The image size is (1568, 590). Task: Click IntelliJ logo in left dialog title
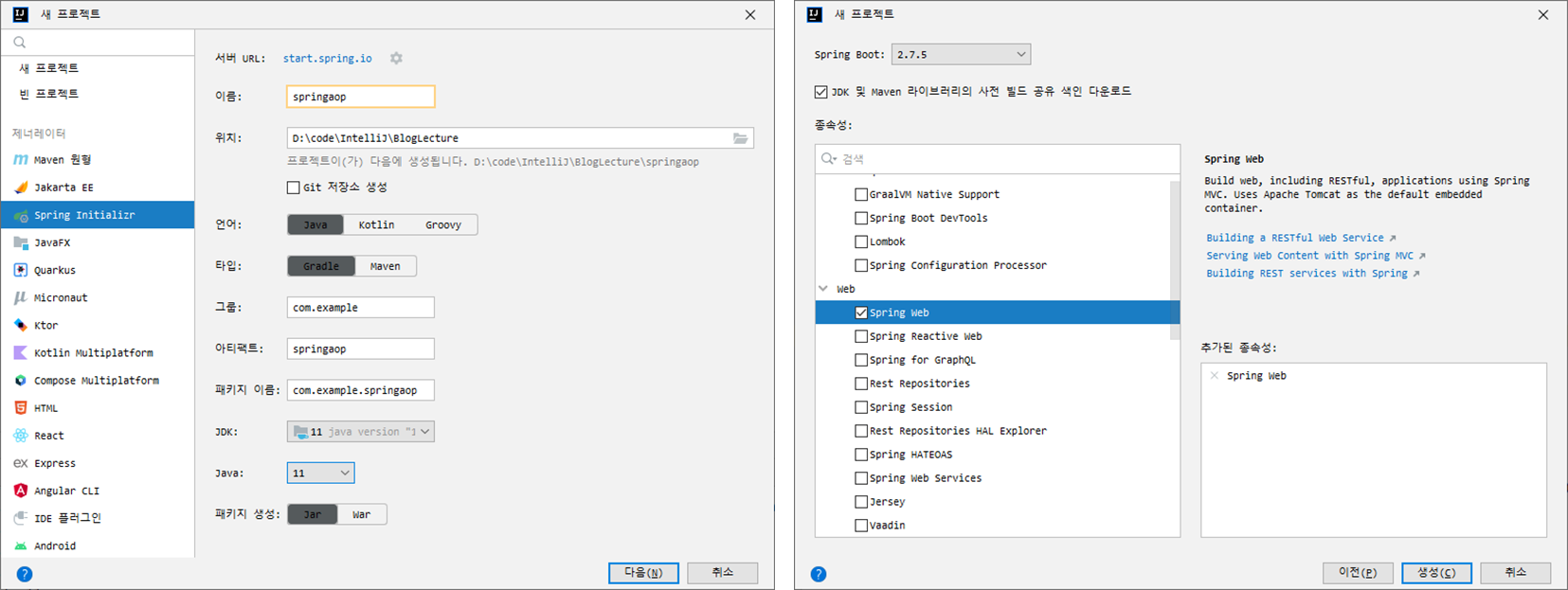(x=20, y=14)
